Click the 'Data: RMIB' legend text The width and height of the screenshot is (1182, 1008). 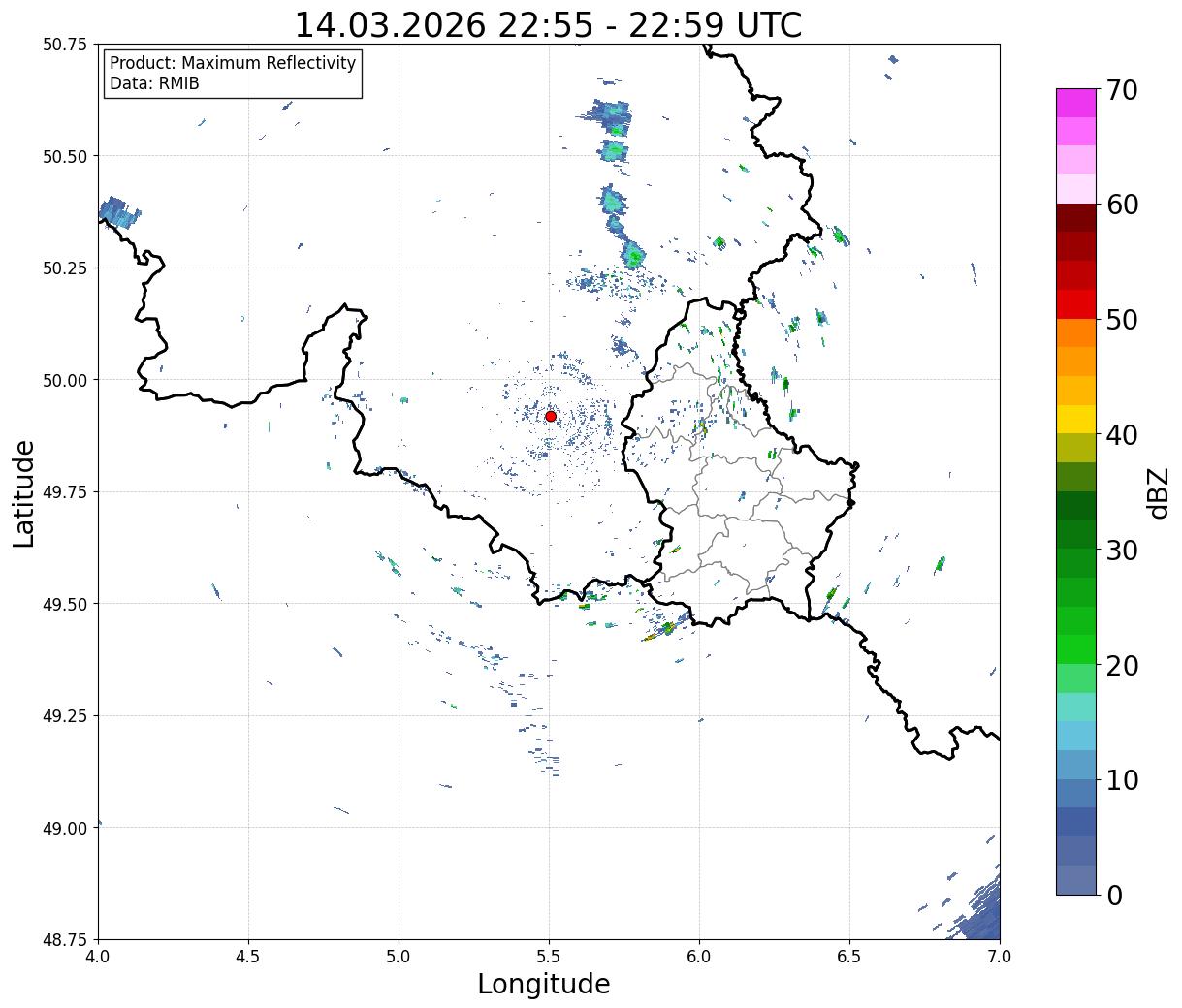(x=154, y=83)
